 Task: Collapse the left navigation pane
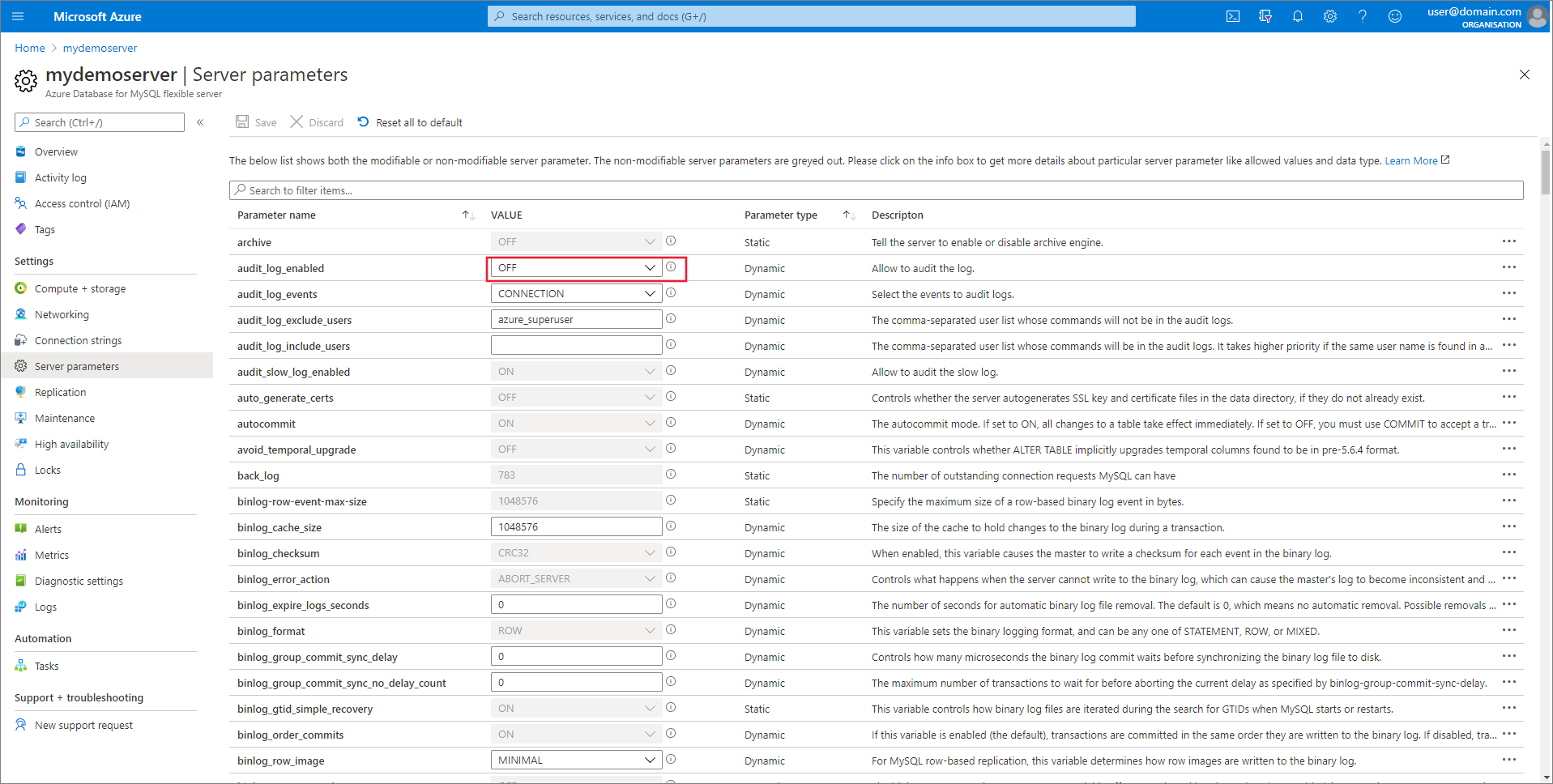pos(200,122)
